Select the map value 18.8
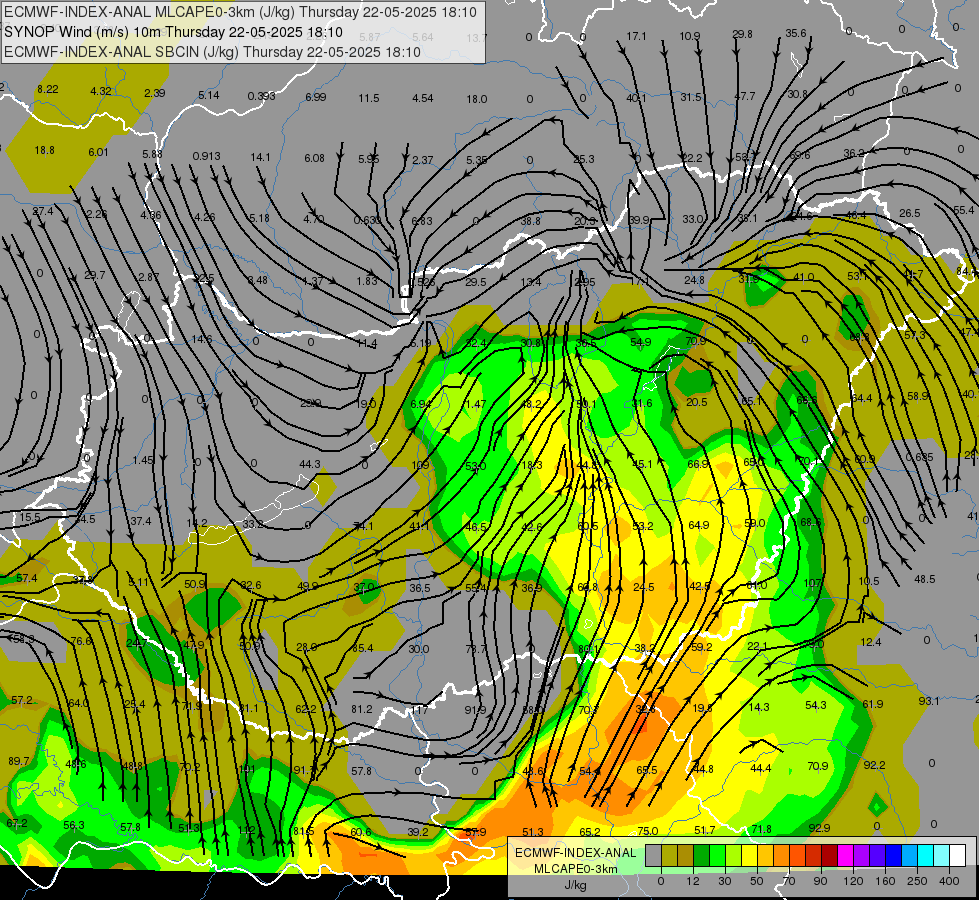The image size is (979, 900). (44, 151)
